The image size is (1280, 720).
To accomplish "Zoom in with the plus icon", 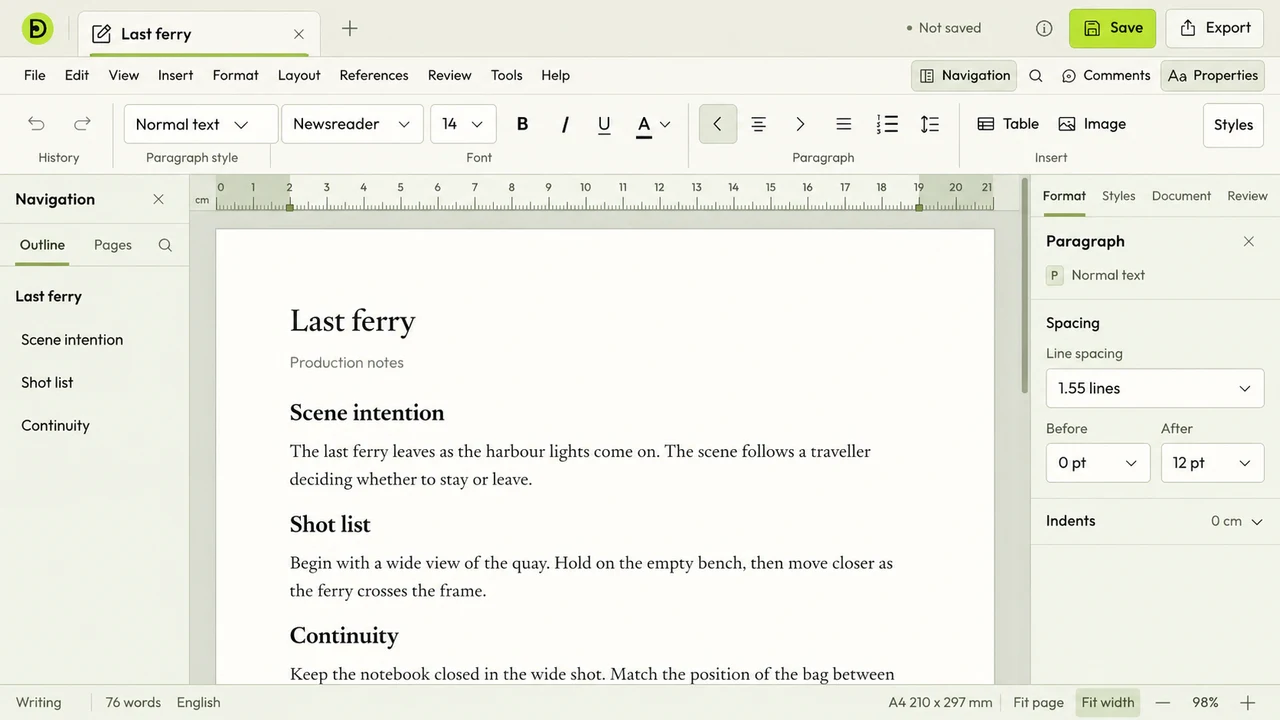I will click(1248, 703).
